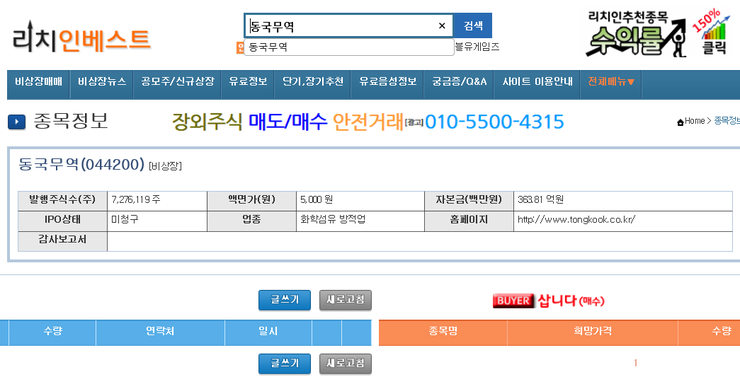Open the 유료음성정보 menu
The width and height of the screenshot is (740, 379).
point(387,82)
